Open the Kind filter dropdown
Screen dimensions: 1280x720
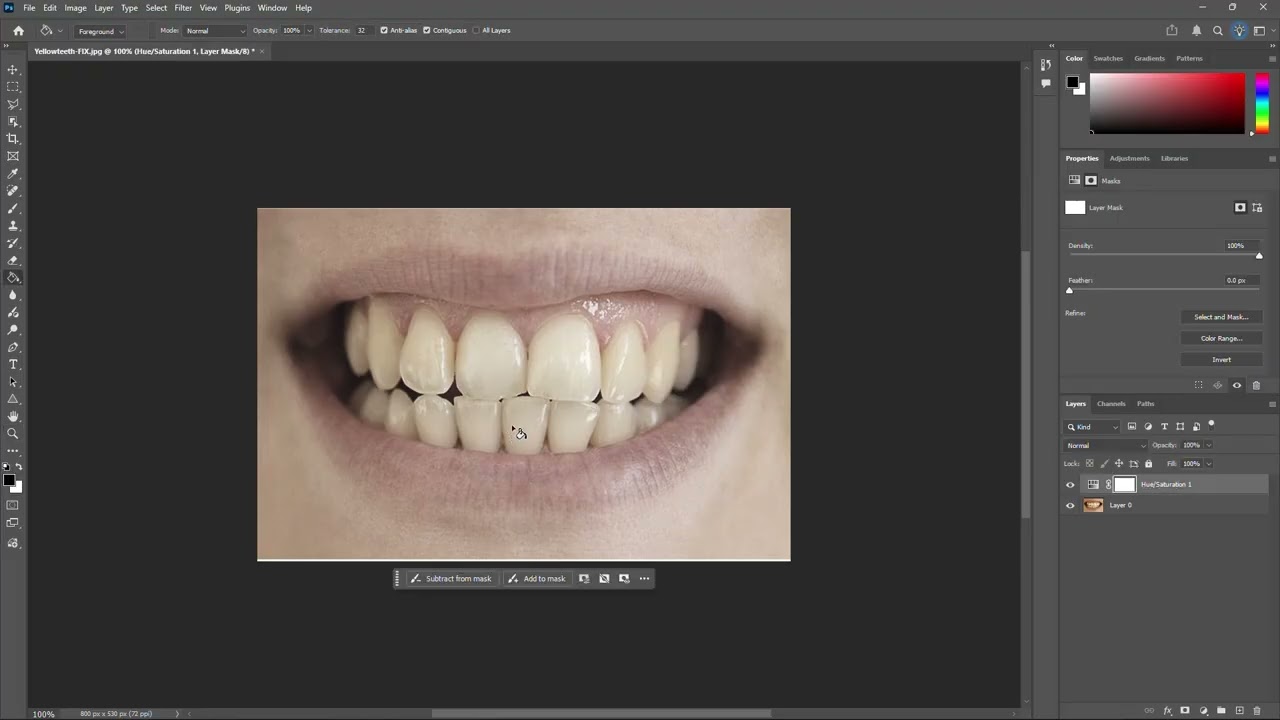pyautogui.click(x=1093, y=427)
